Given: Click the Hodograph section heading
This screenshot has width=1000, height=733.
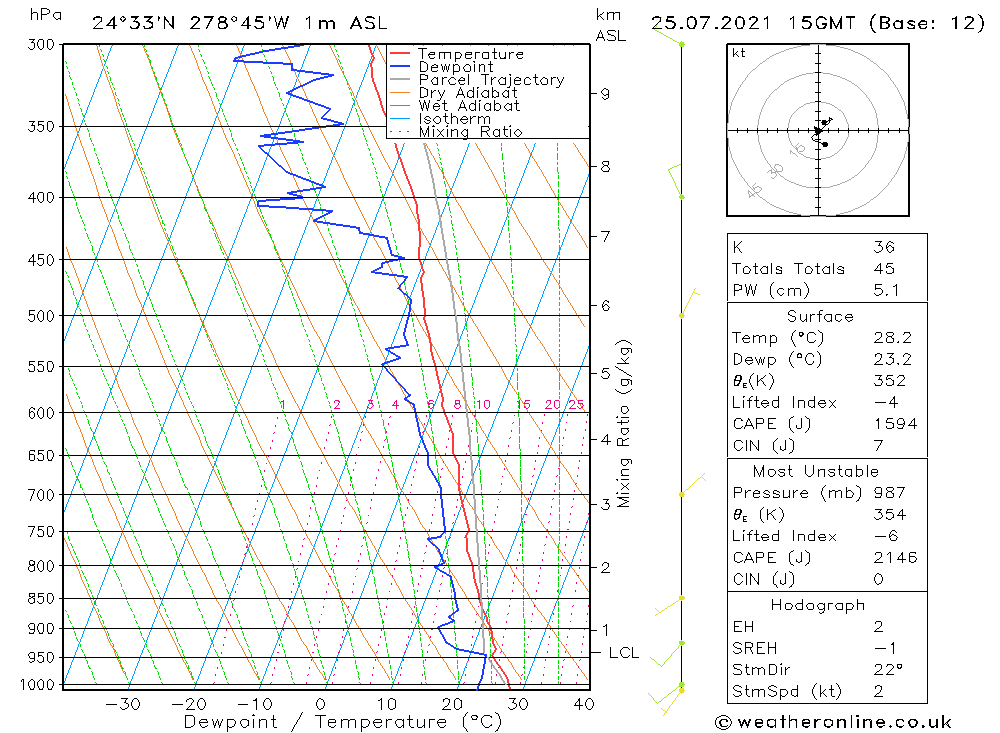Looking at the screenshot, I should click(818, 605).
